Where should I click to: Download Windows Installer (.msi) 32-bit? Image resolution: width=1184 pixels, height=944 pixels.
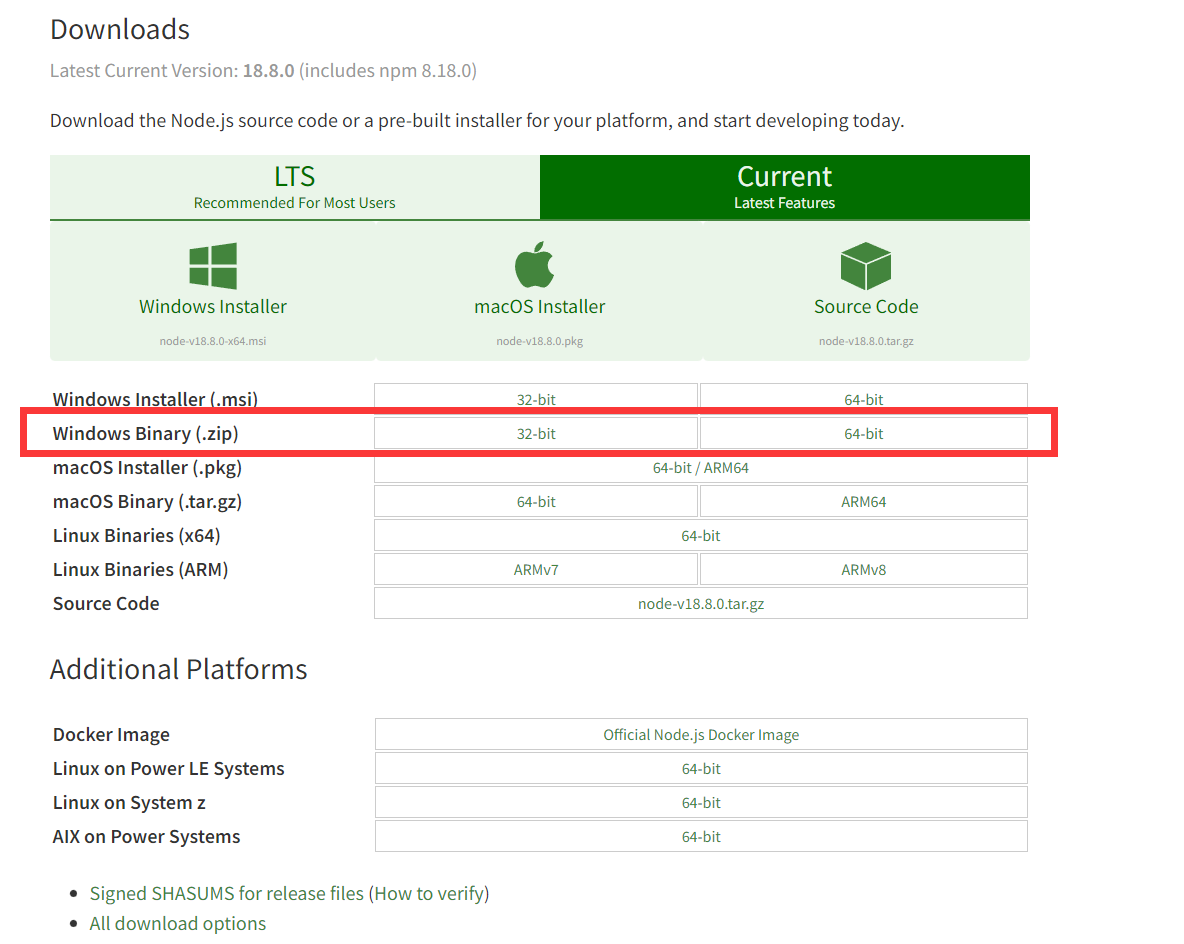[536, 399]
